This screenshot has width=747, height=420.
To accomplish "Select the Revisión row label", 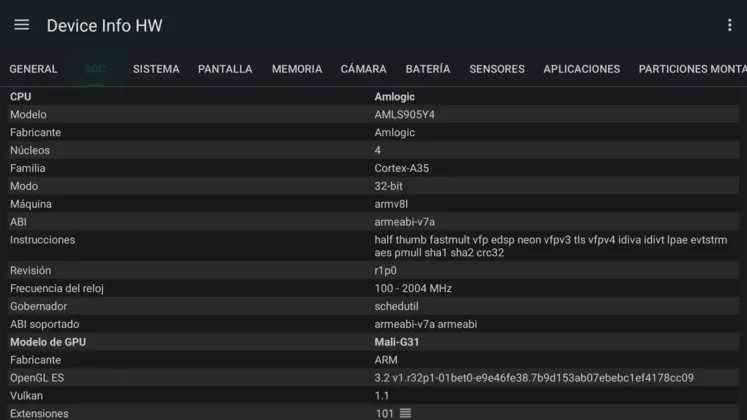I will click(x=30, y=270).
